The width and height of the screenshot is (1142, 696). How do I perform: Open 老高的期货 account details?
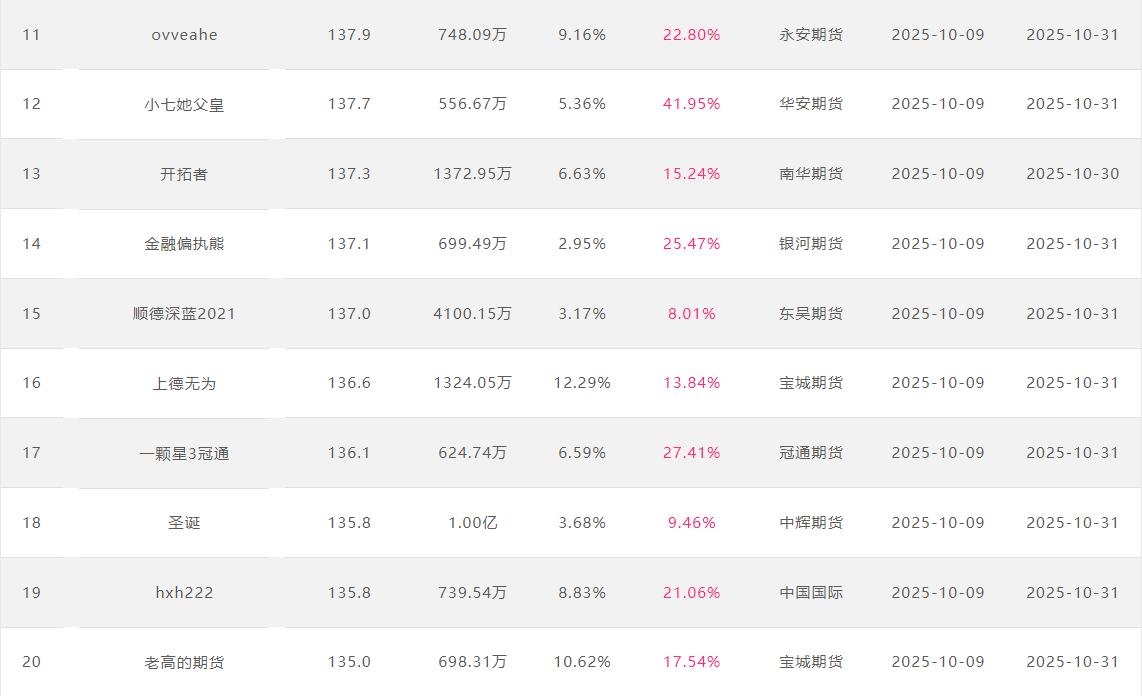coord(184,662)
